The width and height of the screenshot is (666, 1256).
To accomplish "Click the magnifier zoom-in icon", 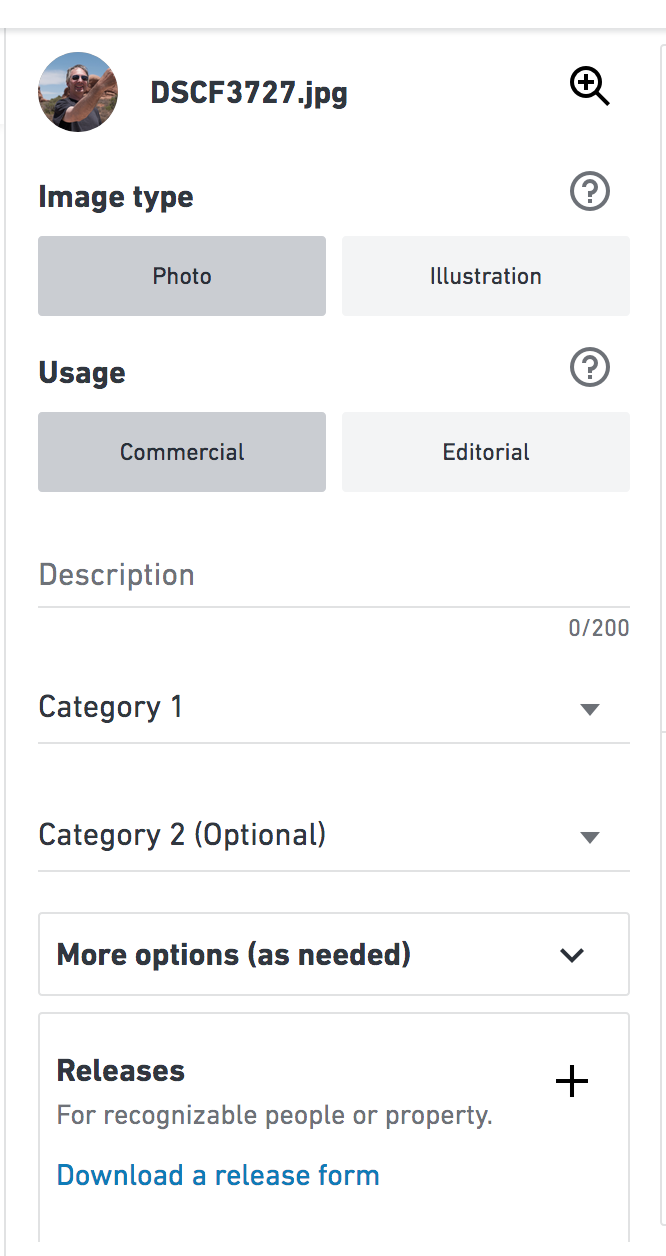I will click(590, 87).
